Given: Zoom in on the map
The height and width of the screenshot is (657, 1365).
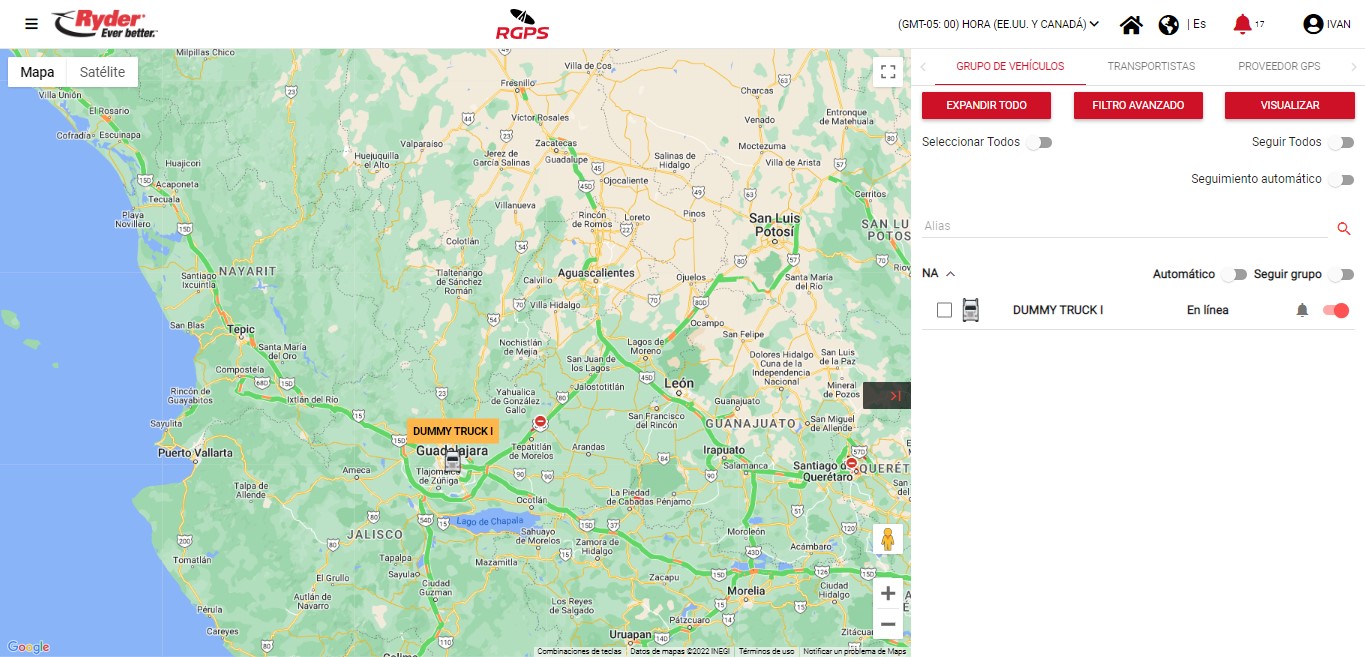Looking at the screenshot, I should coord(887,593).
